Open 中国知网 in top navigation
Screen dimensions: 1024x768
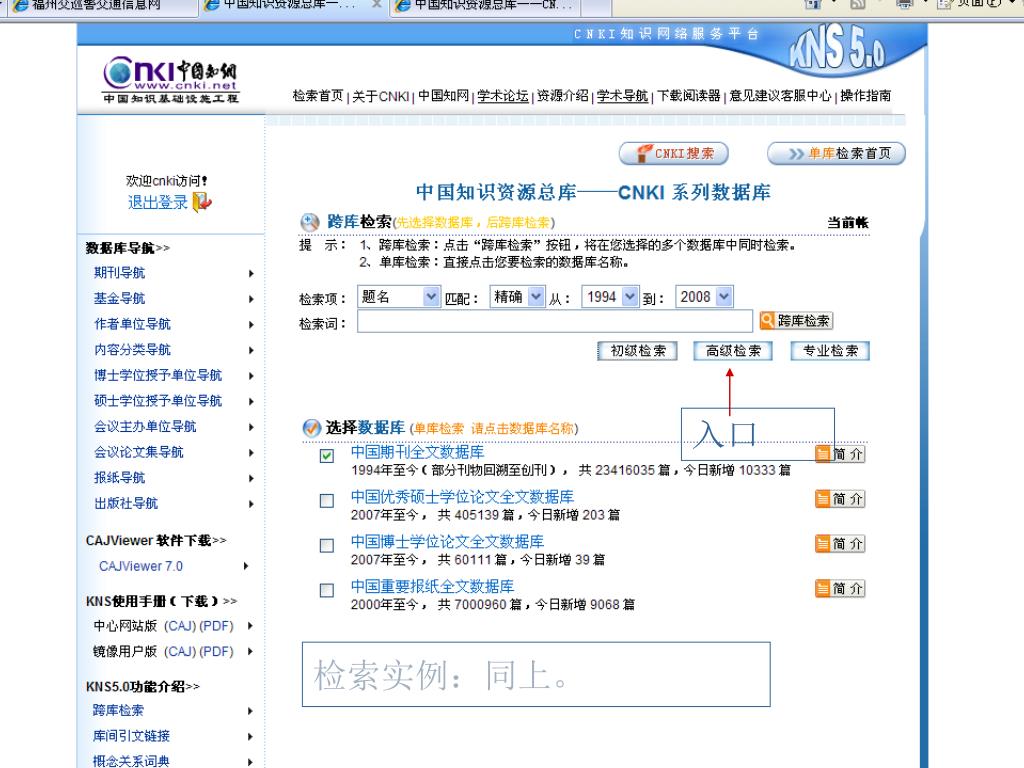443,96
